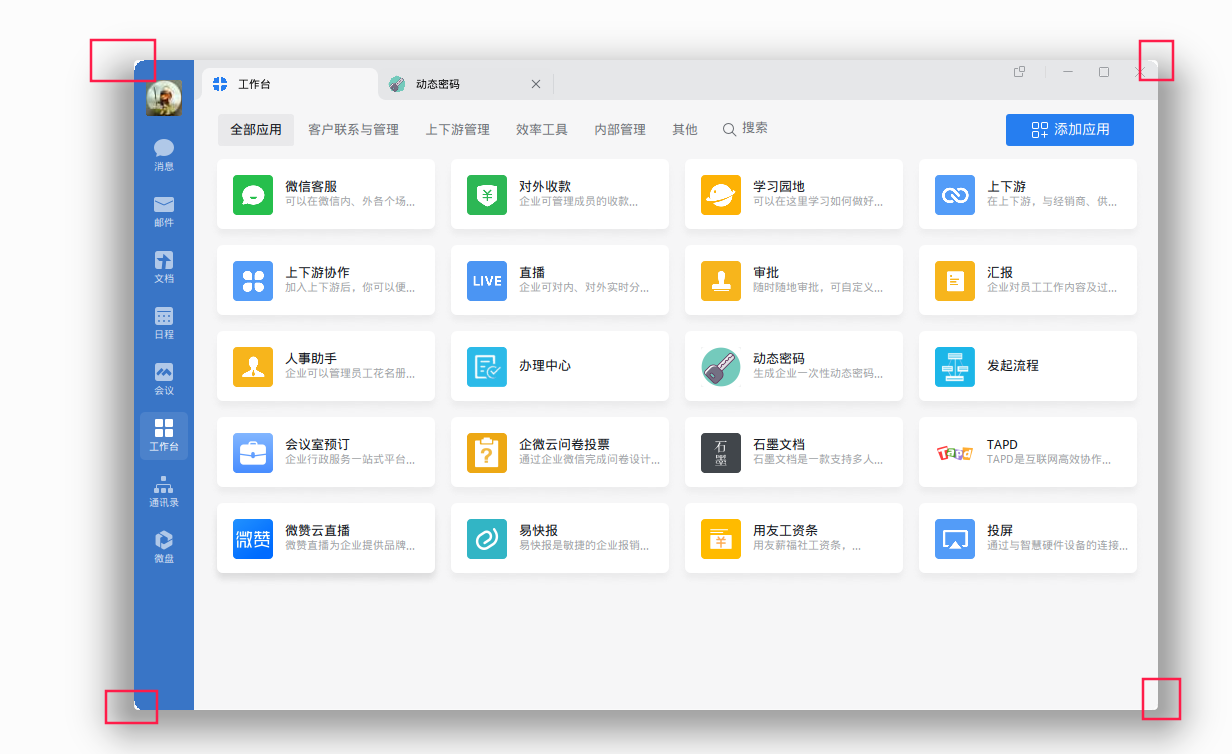Click the TAPD title text
This screenshot has height=754, width=1232.
(1002, 444)
